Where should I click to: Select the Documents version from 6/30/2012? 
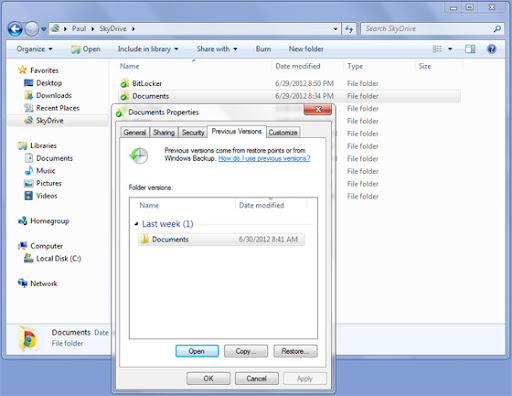click(221, 239)
